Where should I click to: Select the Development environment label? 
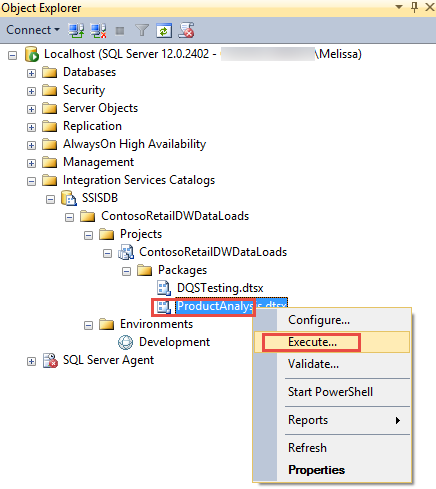174,342
